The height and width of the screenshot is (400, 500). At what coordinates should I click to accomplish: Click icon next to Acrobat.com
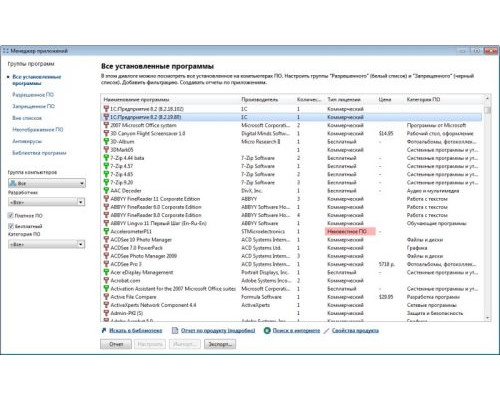[x=106, y=280]
